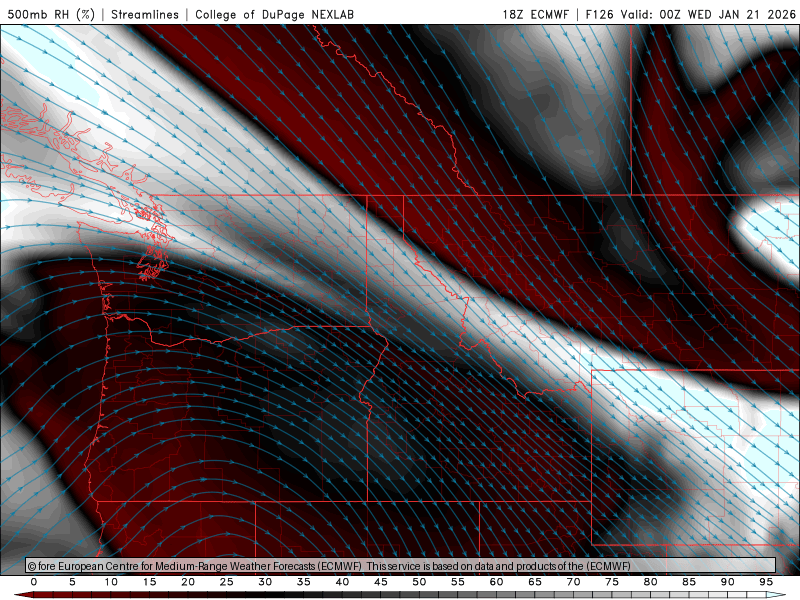This screenshot has width=800, height=600.
Task: Click the "35" colorbar scale label
Action: click(304, 582)
